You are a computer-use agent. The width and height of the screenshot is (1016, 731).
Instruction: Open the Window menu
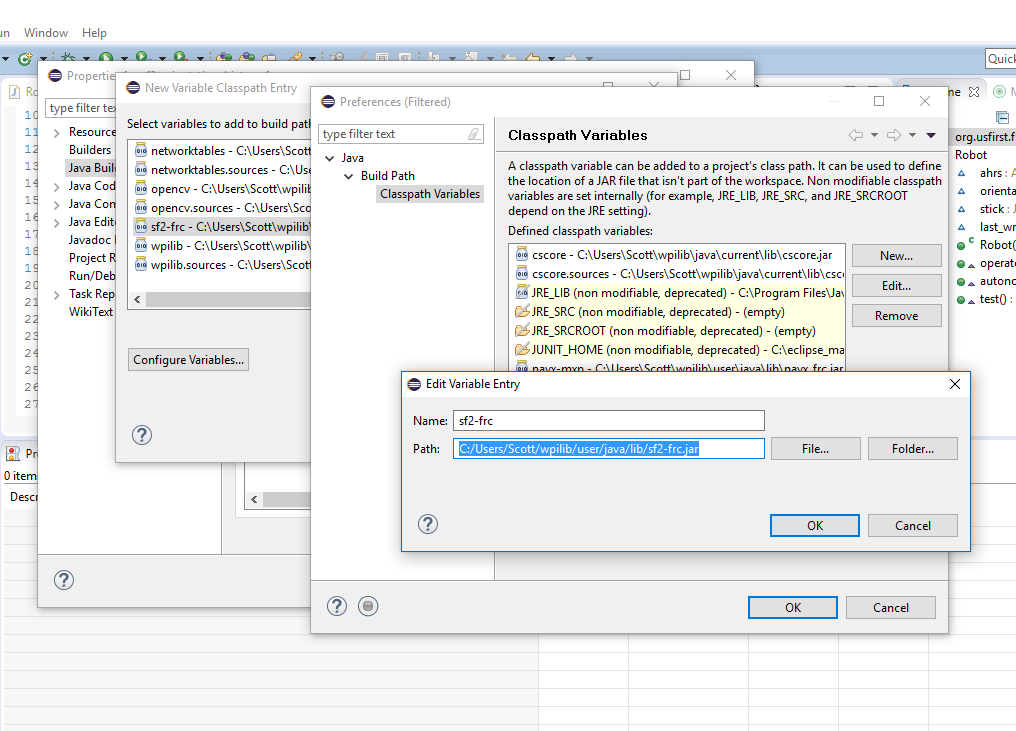pyautogui.click(x=46, y=33)
